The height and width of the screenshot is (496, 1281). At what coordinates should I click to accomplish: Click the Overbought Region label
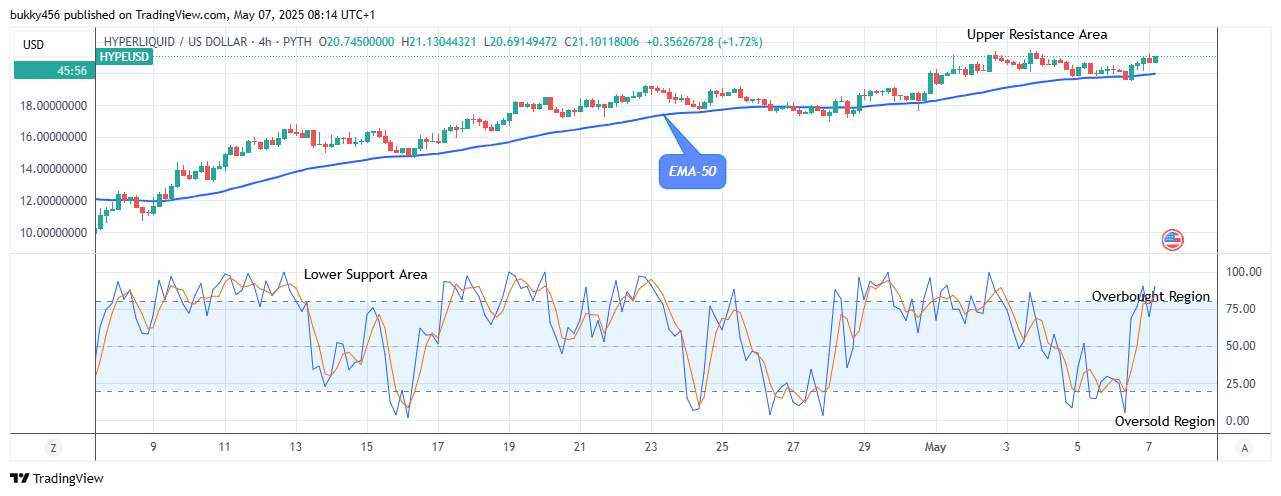tap(1151, 296)
